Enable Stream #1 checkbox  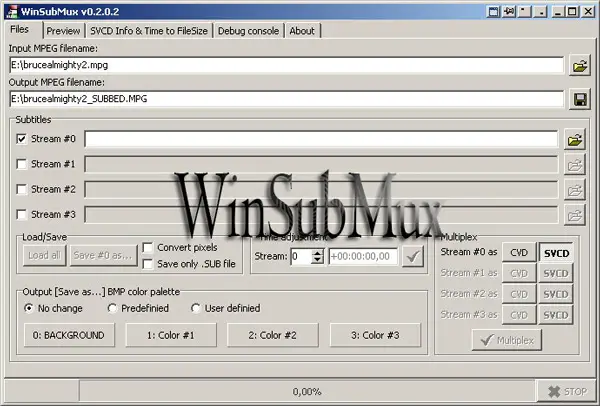tap(22, 164)
